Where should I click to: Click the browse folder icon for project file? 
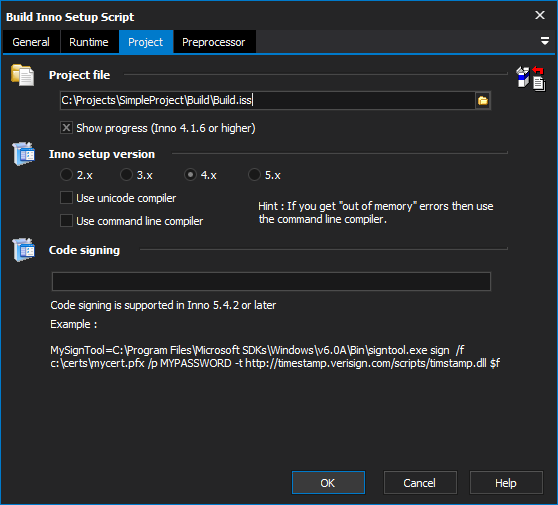(483, 101)
